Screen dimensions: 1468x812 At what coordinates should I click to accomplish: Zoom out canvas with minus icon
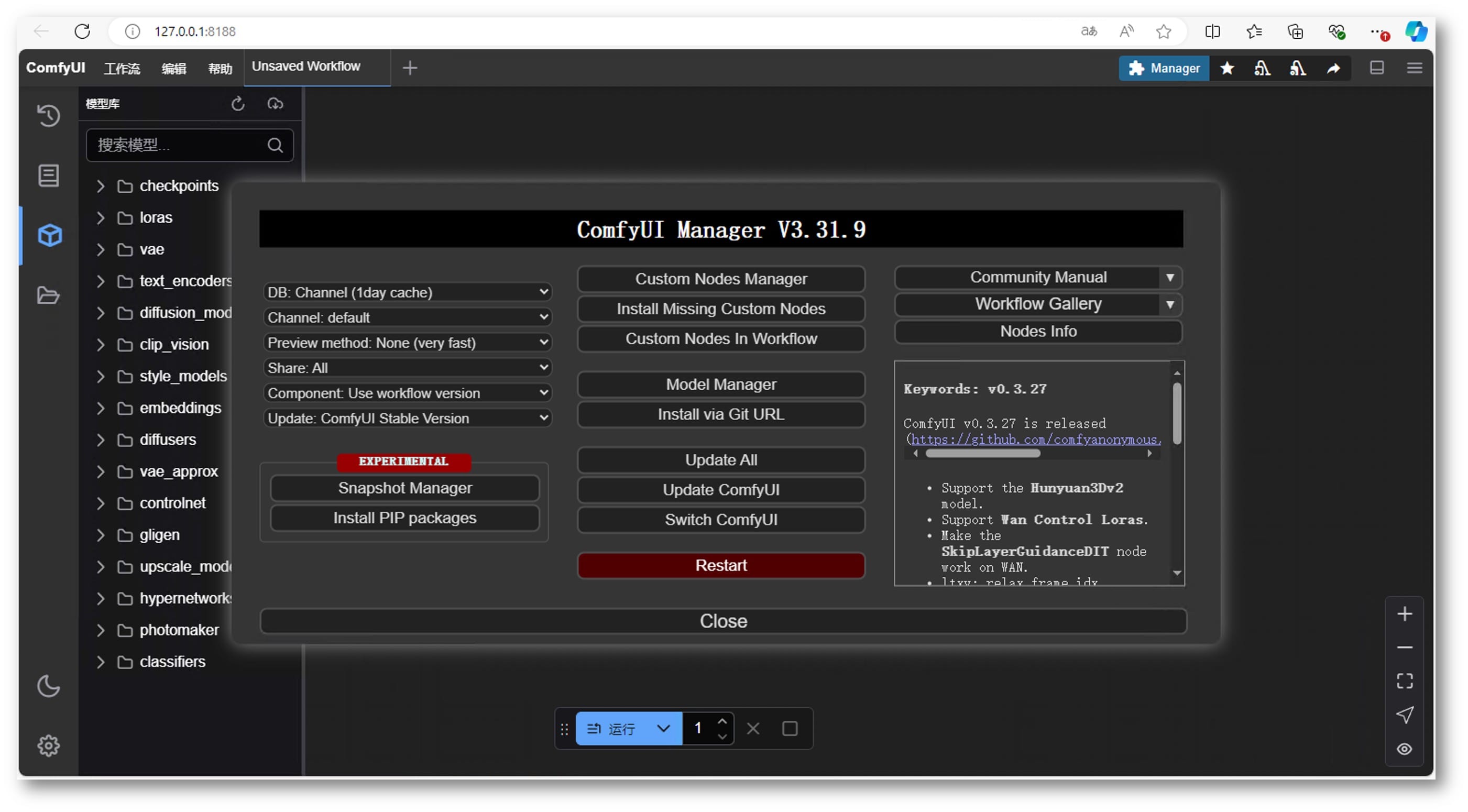(1404, 648)
